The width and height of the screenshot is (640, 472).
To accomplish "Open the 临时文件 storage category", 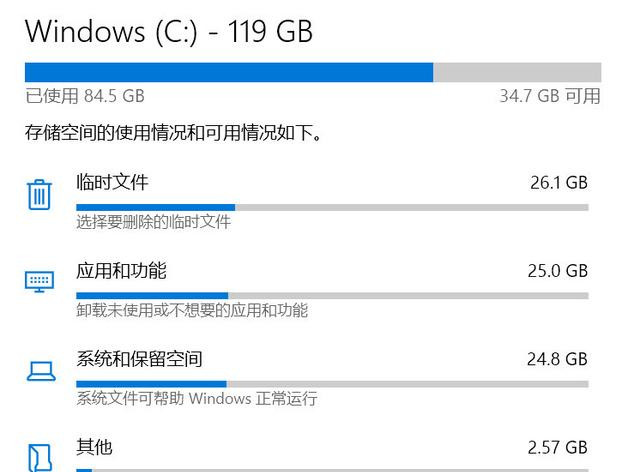I will coord(112,182).
